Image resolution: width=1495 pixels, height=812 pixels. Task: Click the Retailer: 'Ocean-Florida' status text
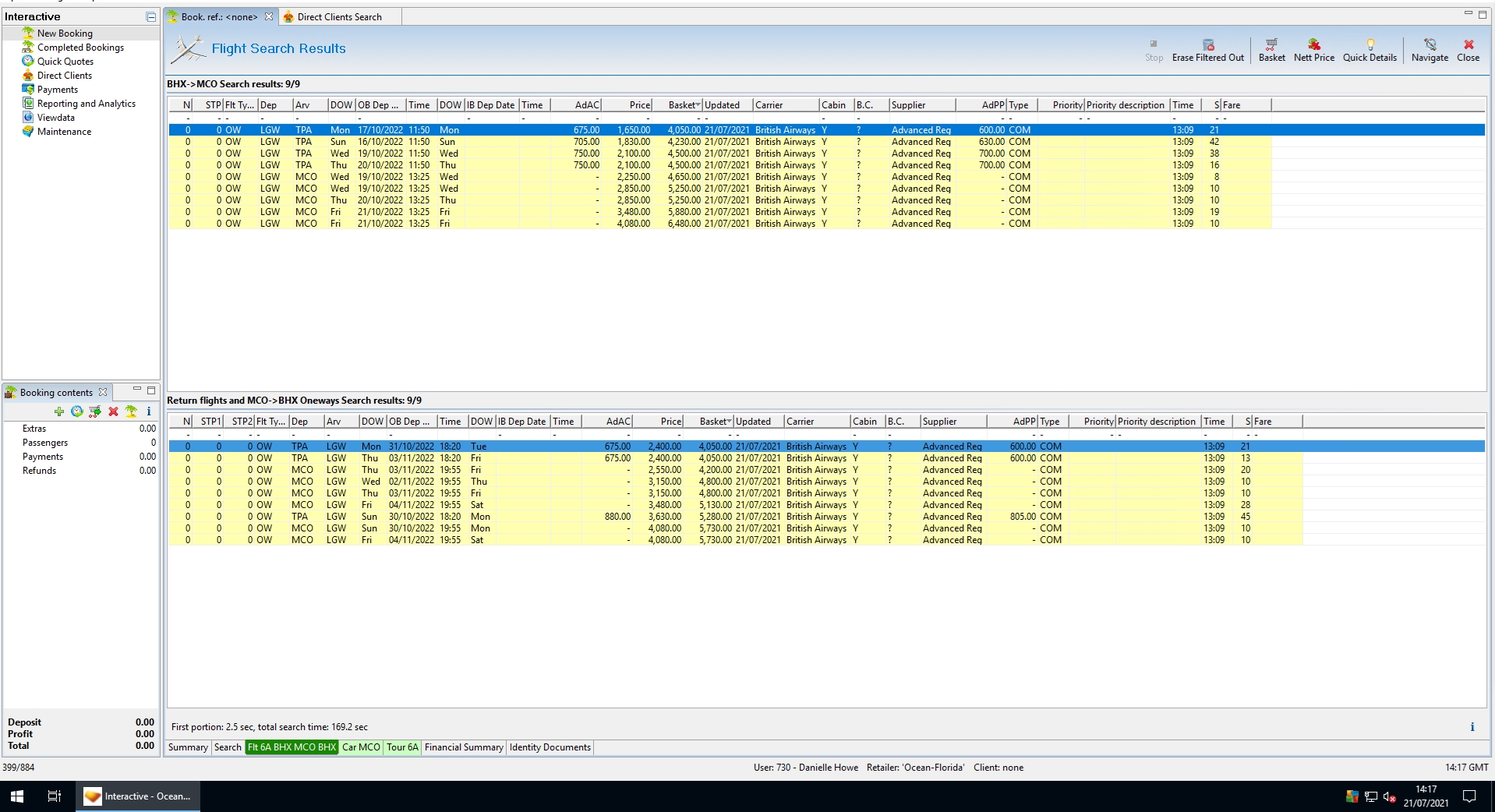point(915,768)
